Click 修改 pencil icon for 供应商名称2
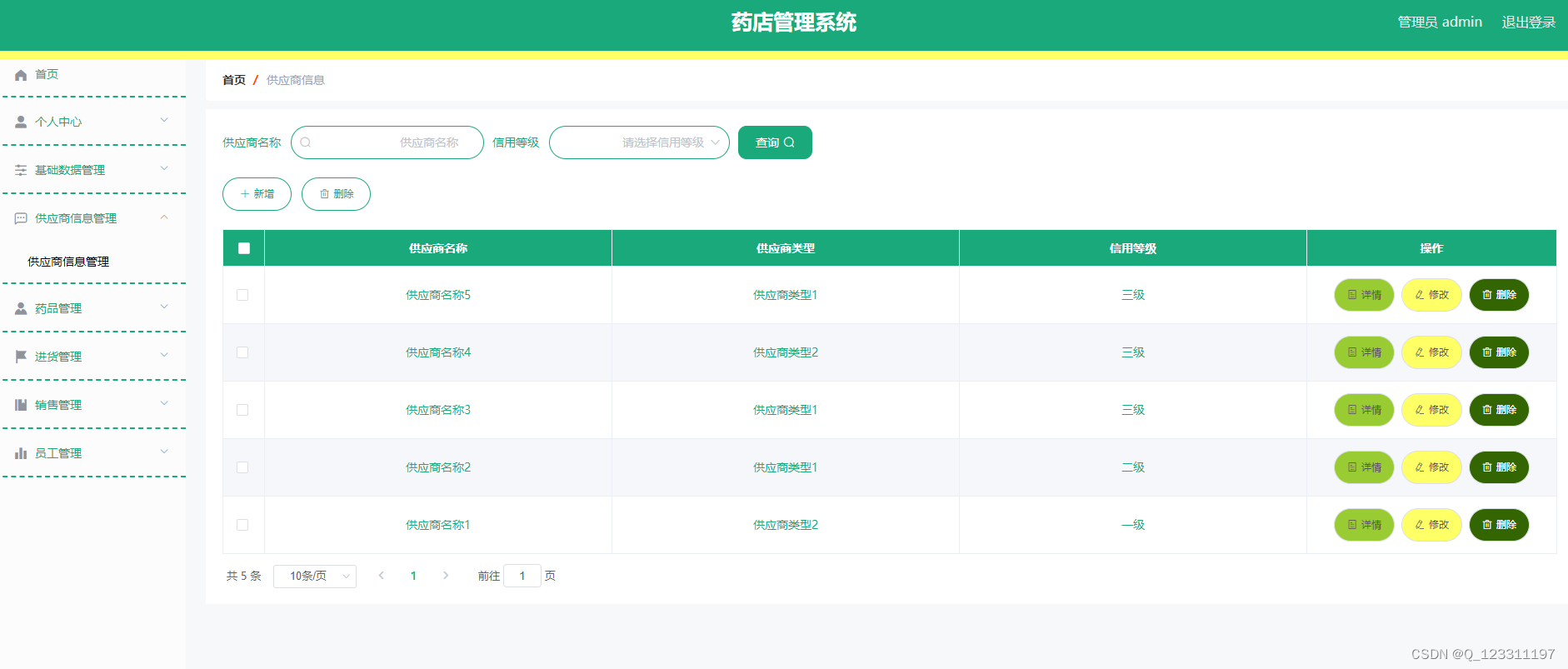Image resolution: width=1568 pixels, height=669 pixels. pyautogui.click(x=1420, y=467)
